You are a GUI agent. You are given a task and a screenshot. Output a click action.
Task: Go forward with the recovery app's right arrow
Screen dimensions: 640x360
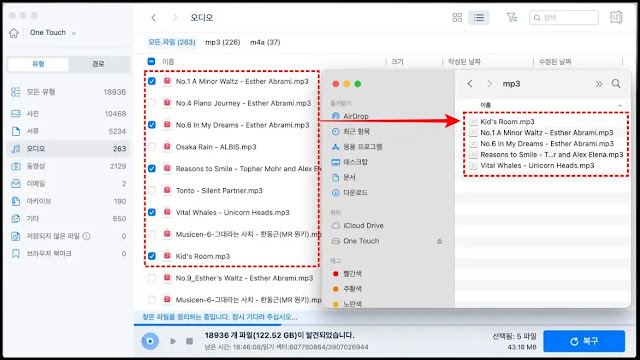coord(175,18)
